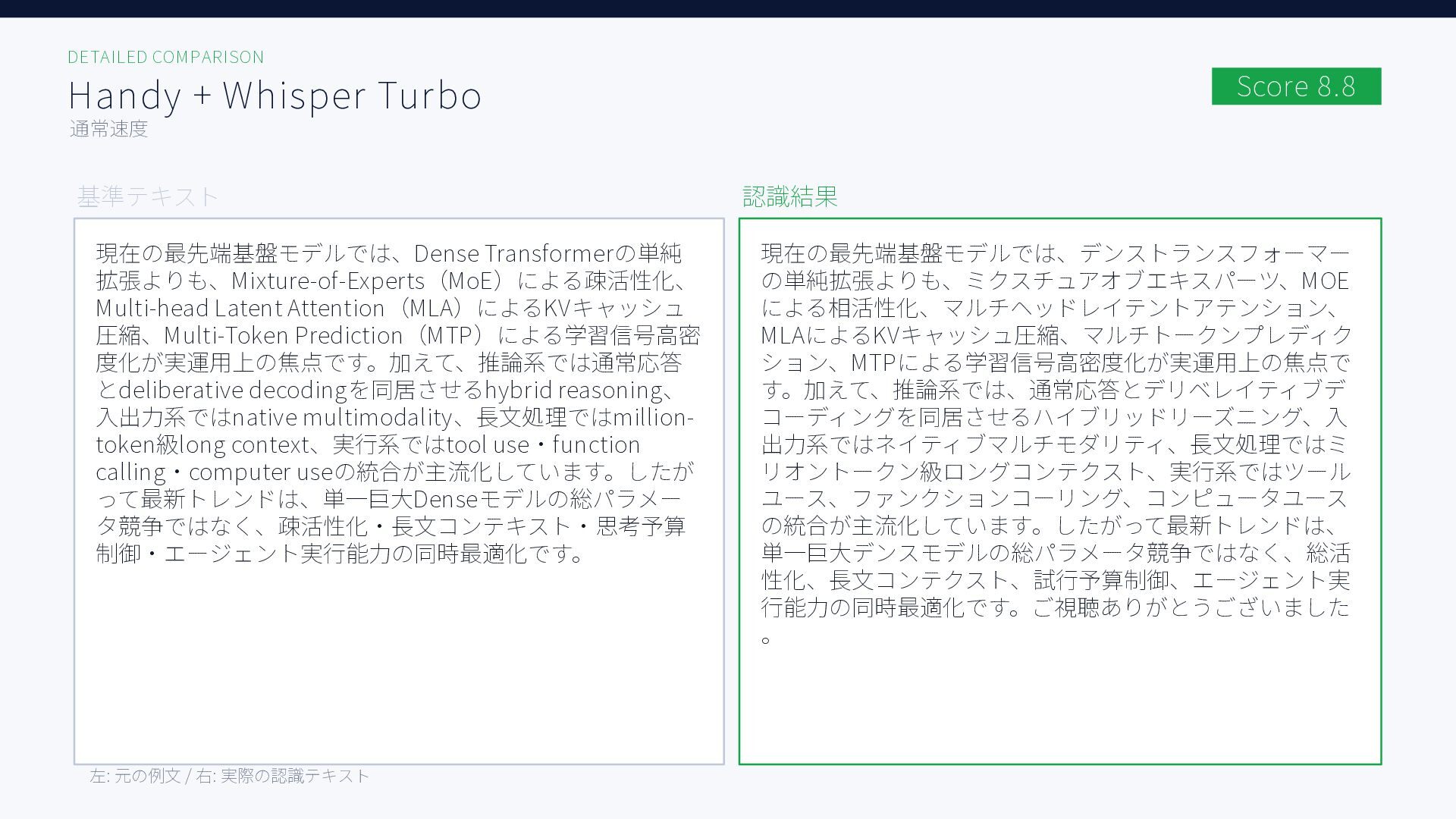Viewport: 1456px width, 819px height.
Task: Click the dark navy bar at top
Action: pos(728,8)
